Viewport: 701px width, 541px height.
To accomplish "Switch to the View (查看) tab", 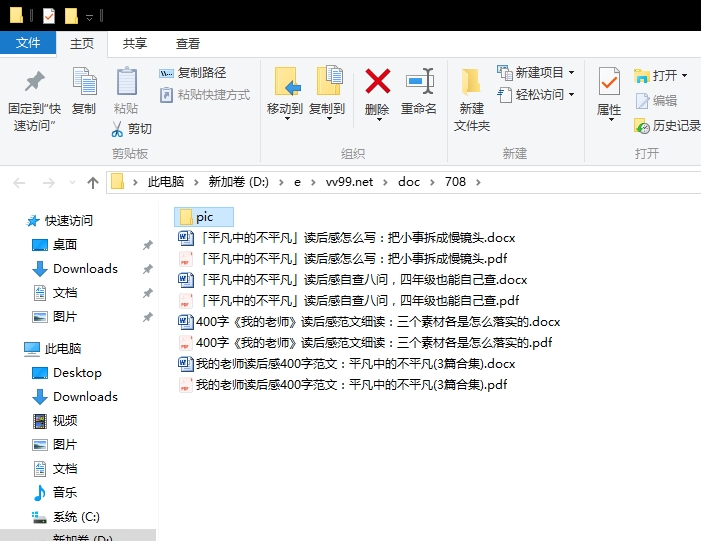I will [x=188, y=43].
